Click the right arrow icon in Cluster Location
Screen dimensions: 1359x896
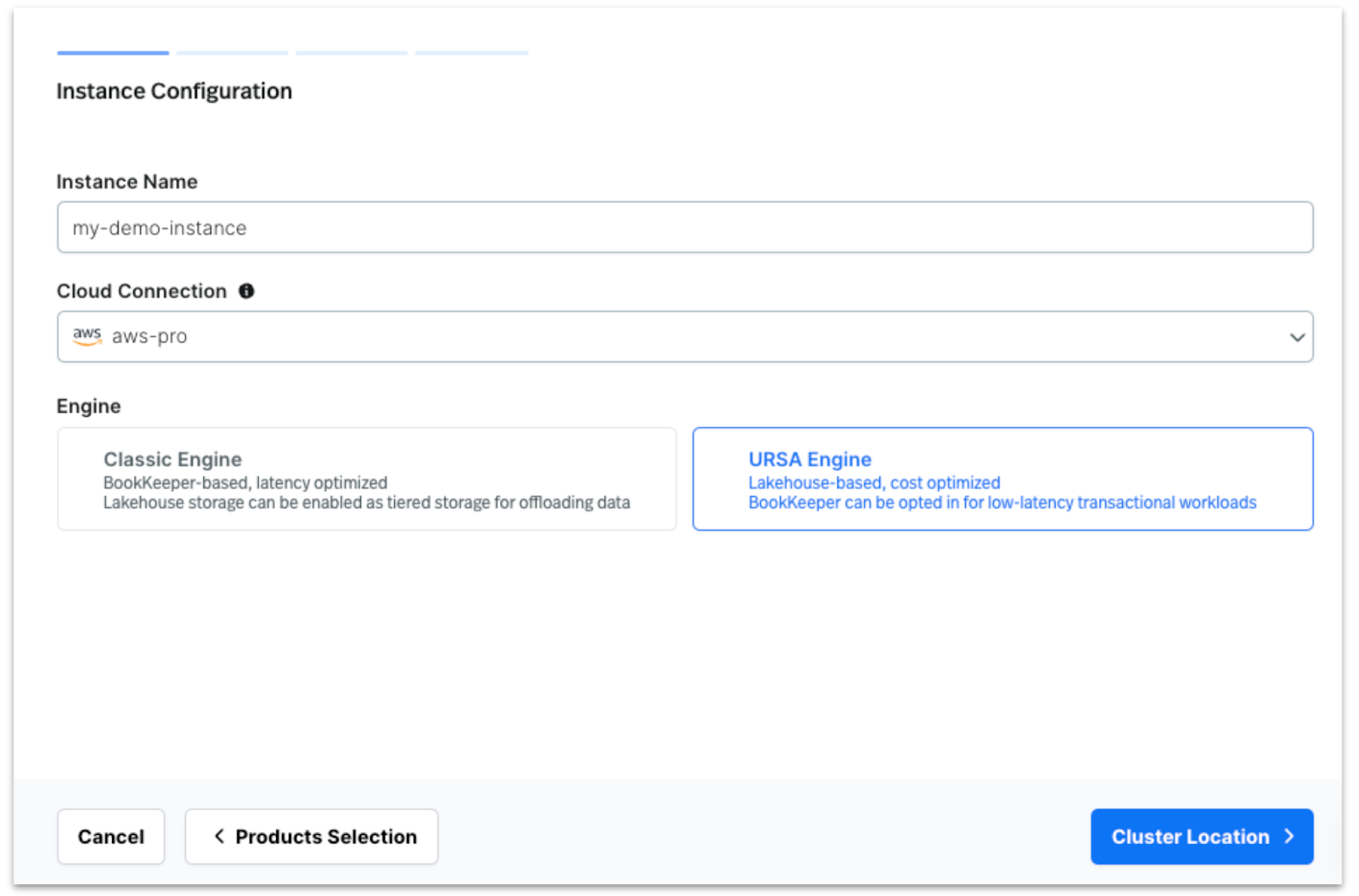[x=1289, y=837]
